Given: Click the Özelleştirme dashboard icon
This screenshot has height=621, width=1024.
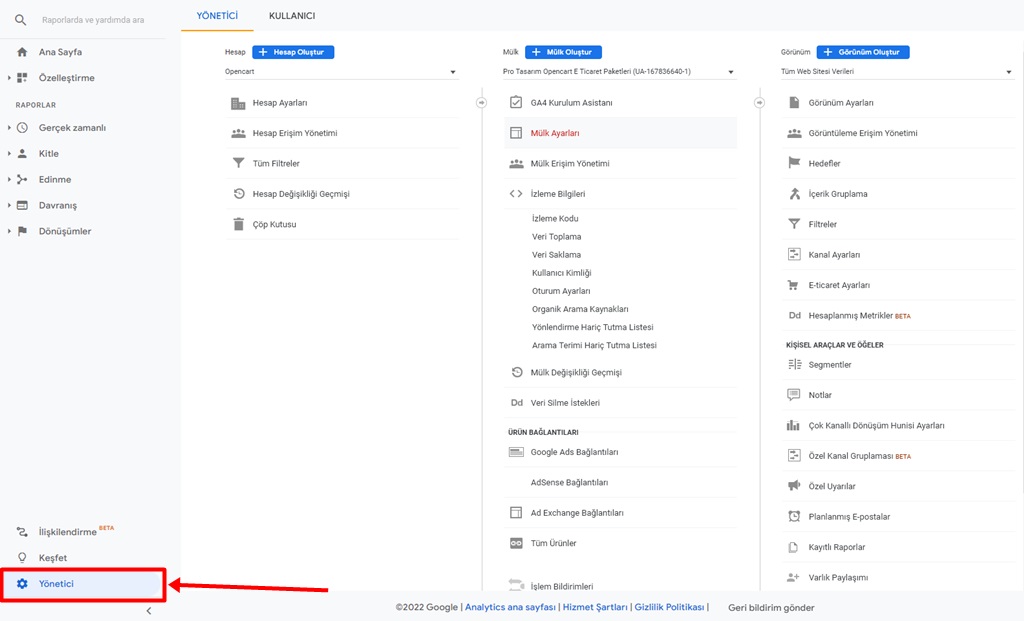Looking at the screenshot, I should point(22,78).
